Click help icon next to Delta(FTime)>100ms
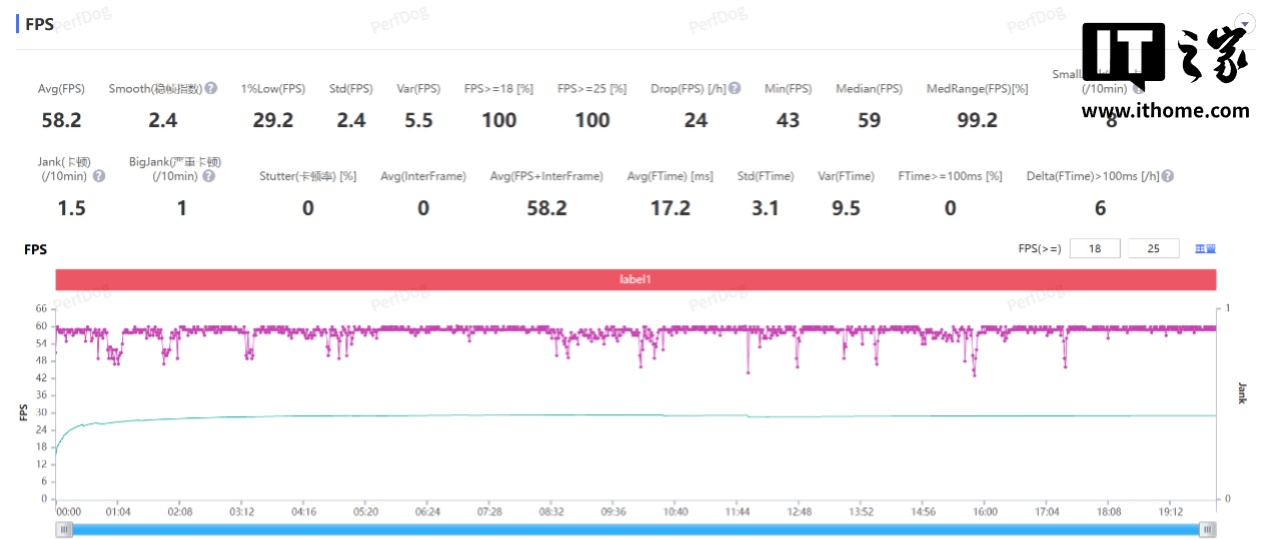1268x540 pixels. pyautogui.click(x=1167, y=176)
